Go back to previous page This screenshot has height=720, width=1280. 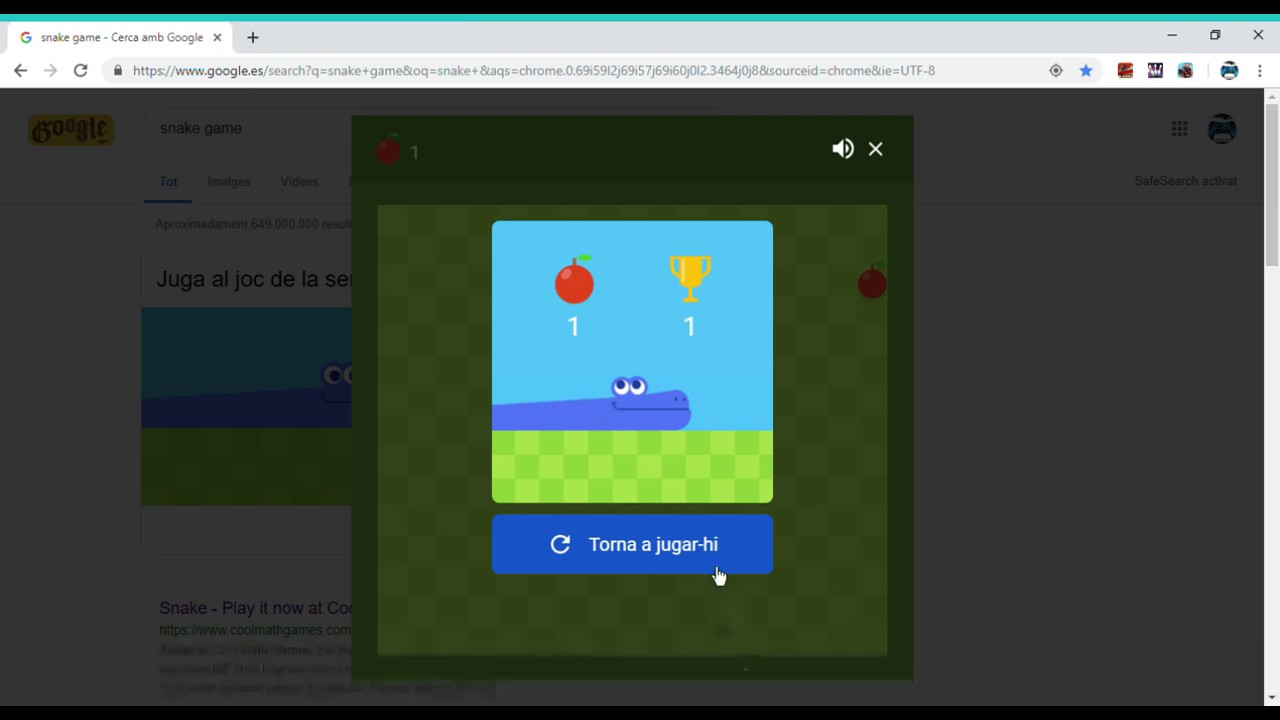pyautogui.click(x=21, y=71)
